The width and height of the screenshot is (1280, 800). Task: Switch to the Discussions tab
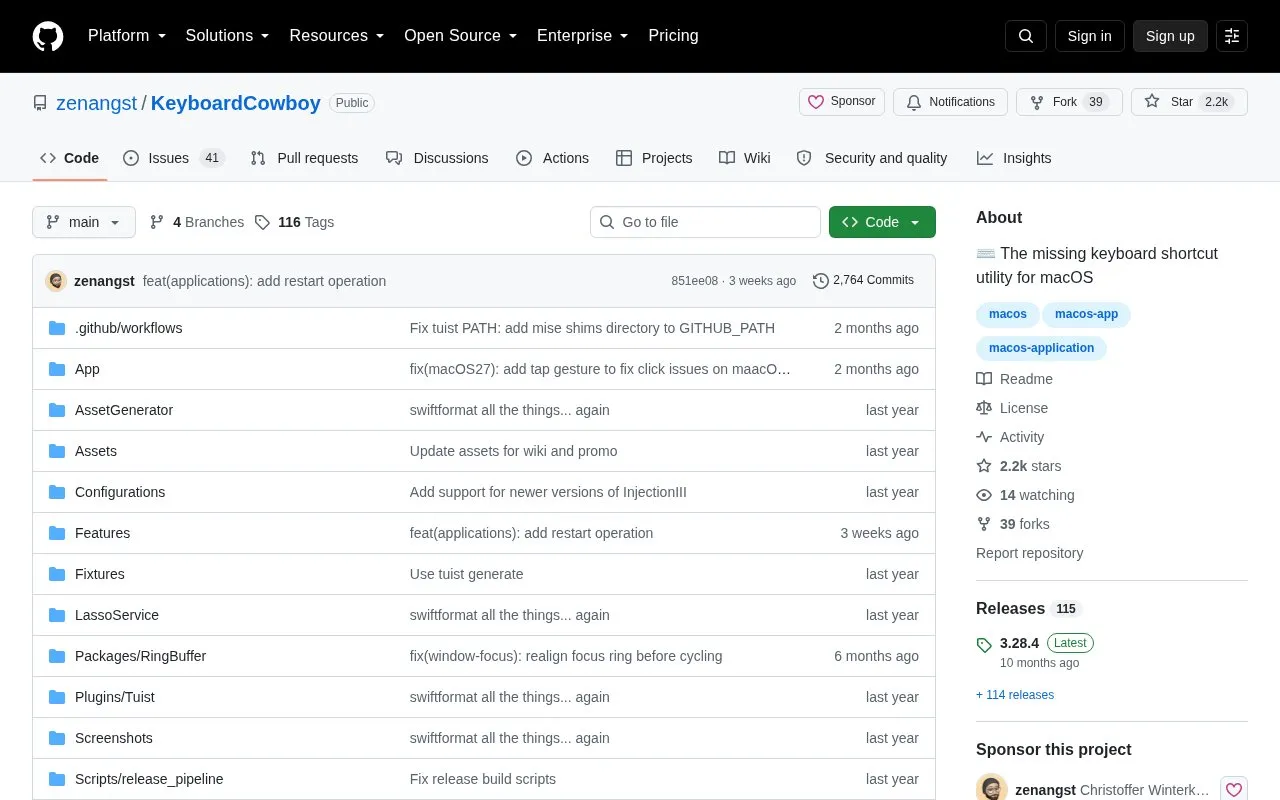point(437,158)
